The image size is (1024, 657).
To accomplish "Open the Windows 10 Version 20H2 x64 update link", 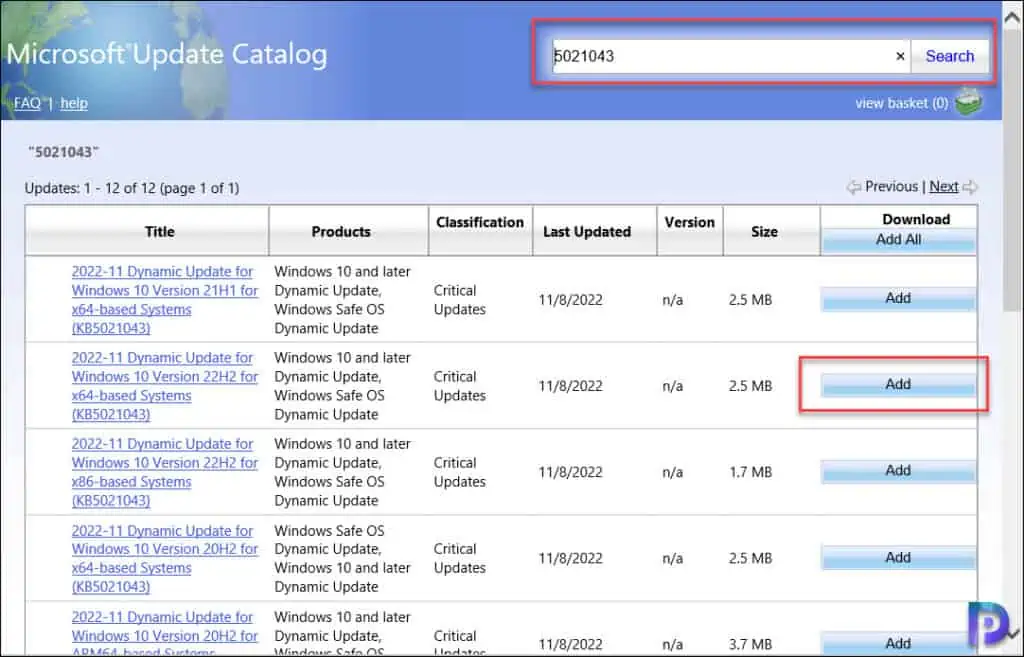I will [x=165, y=558].
